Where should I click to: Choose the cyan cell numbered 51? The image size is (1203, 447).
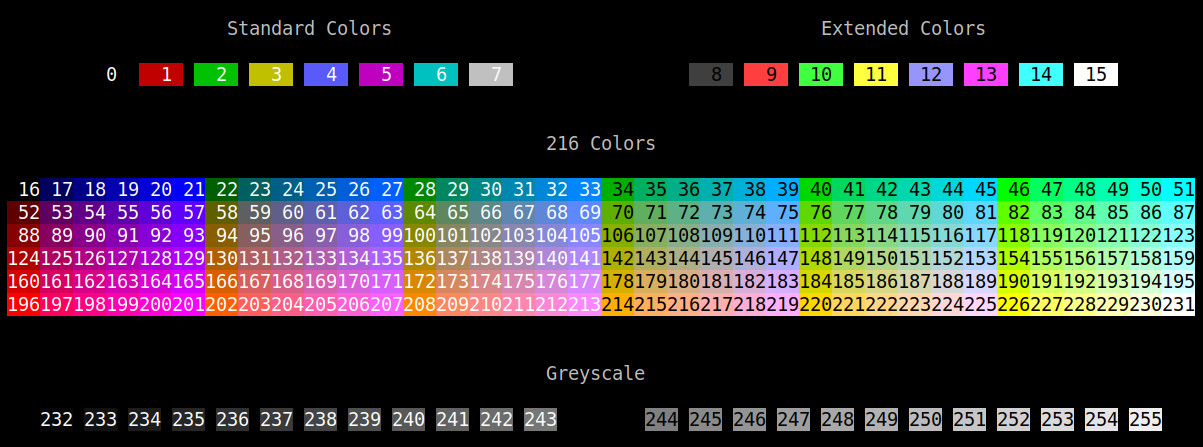pos(1183,189)
